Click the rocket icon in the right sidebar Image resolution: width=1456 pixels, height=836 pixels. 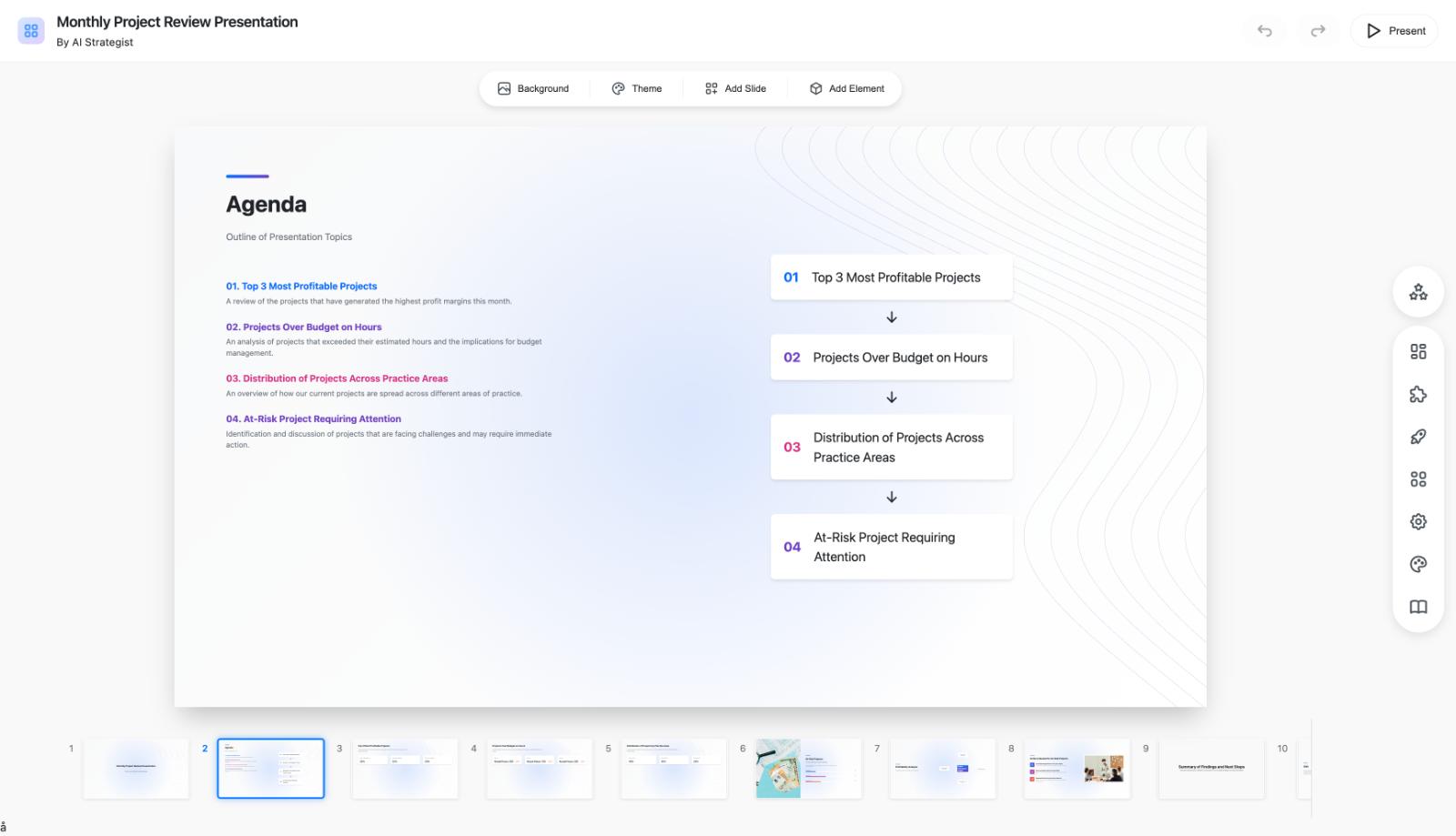pos(1417,437)
